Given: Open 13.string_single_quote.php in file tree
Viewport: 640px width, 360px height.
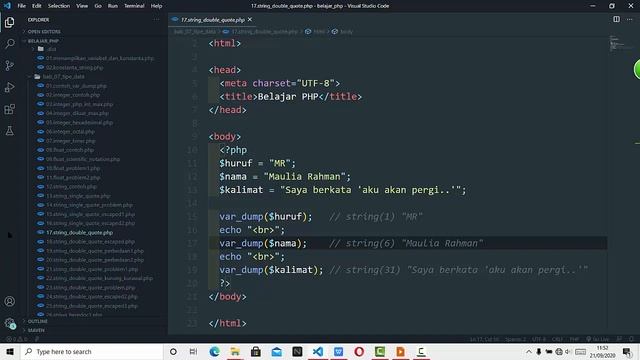Looking at the screenshot, I should point(78,196).
